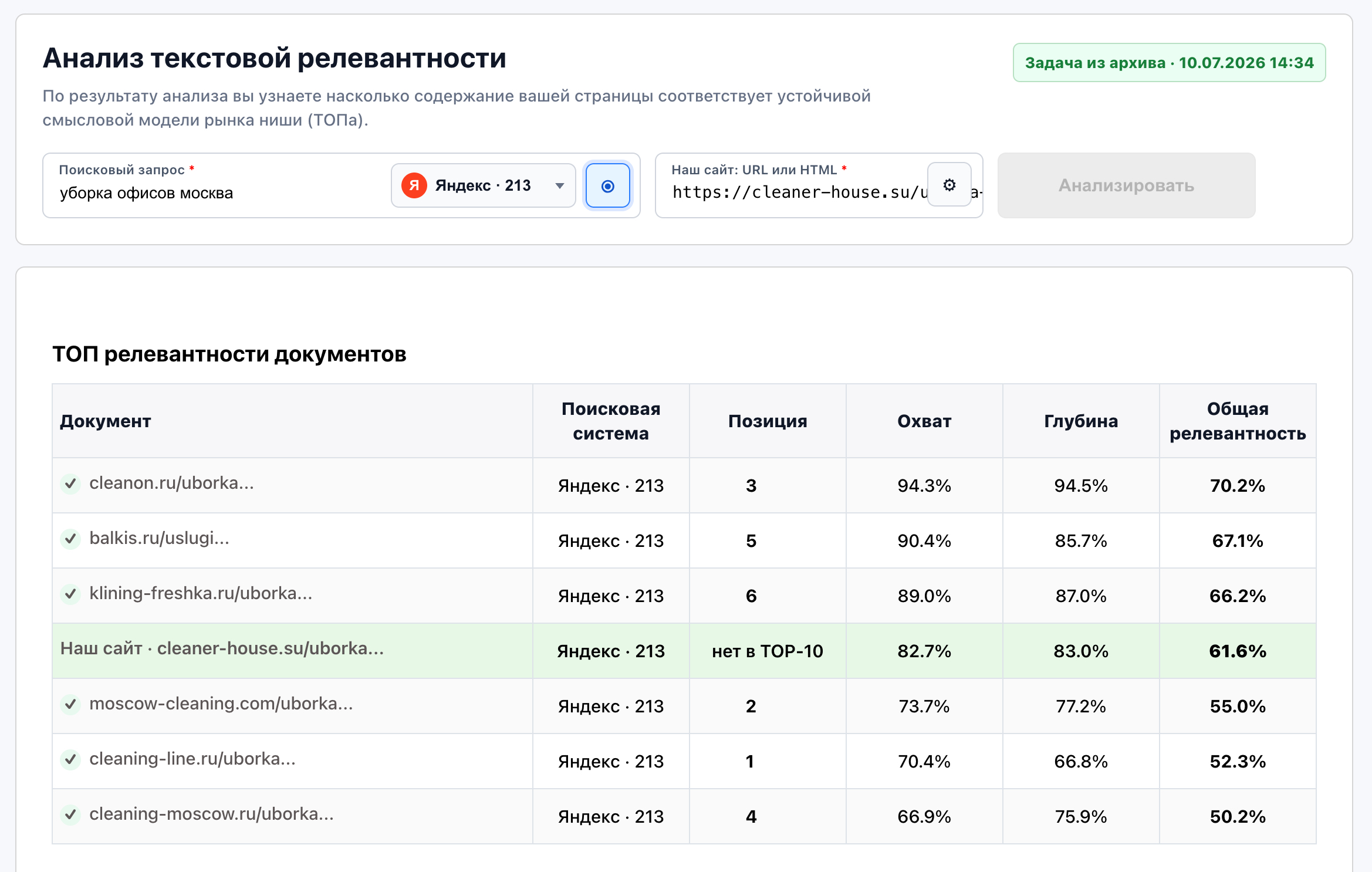Image resolution: width=1372 pixels, height=872 pixels.
Task: Click the 82.7% coverage for our site
Action: point(924,651)
